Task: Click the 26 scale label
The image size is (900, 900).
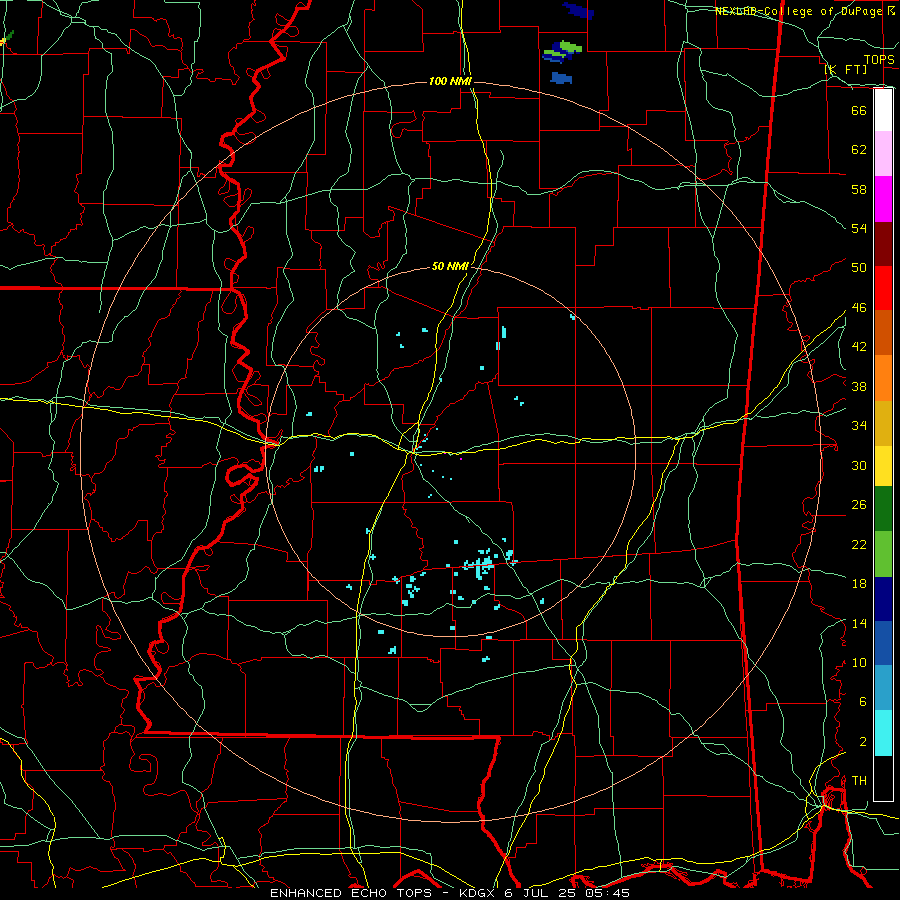Action: pyautogui.click(x=859, y=505)
